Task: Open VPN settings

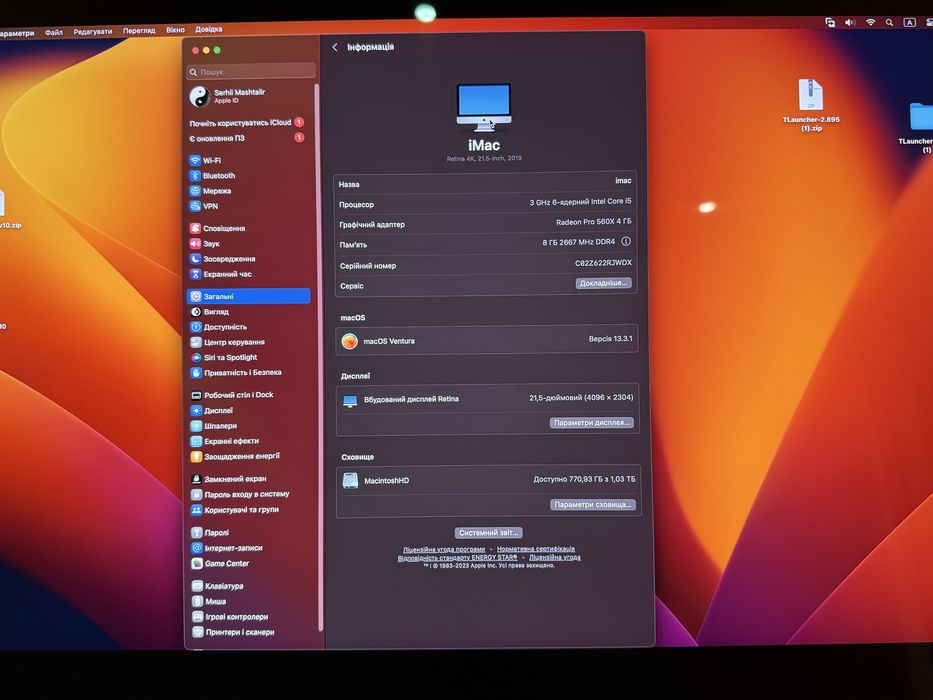Action: (204, 207)
